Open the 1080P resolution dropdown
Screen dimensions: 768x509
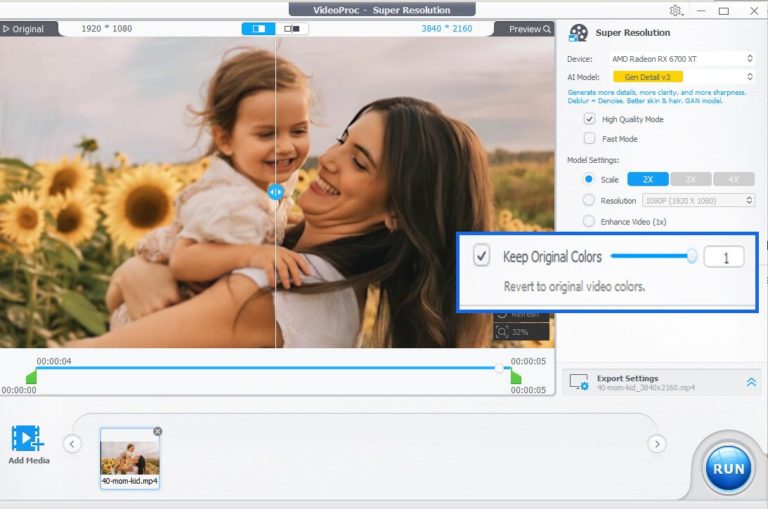coord(698,200)
